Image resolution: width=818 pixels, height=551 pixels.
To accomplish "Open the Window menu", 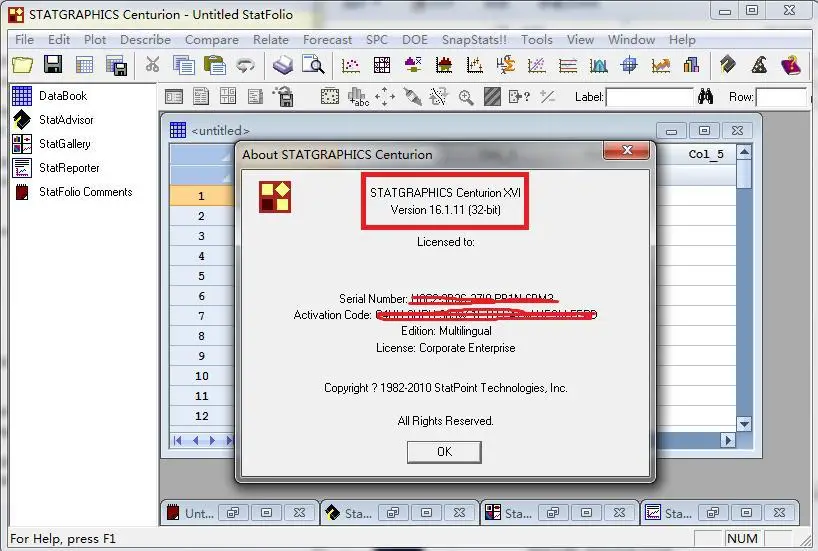I will 631,40.
